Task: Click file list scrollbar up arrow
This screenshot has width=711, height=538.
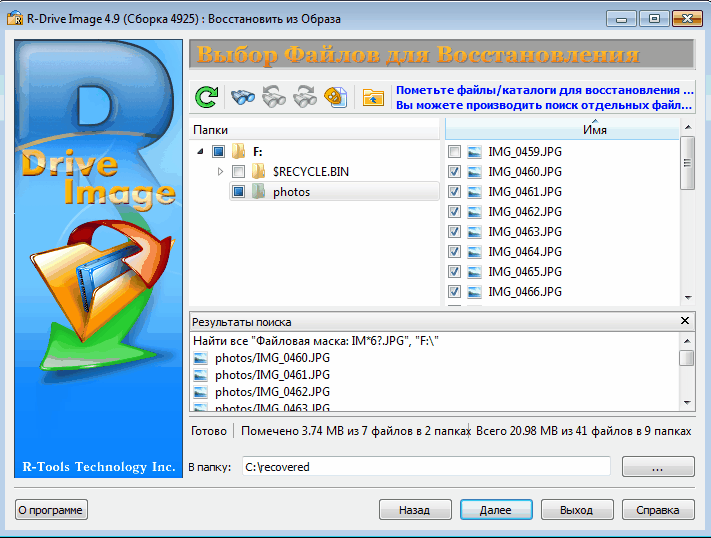Action: pos(688,127)
